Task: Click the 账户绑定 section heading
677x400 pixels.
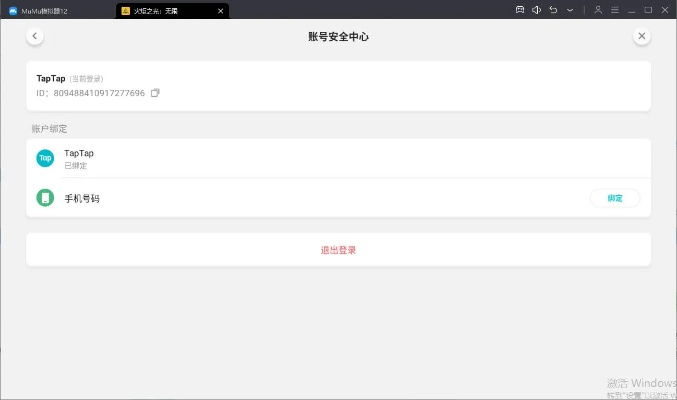Action: click(49, 128)
